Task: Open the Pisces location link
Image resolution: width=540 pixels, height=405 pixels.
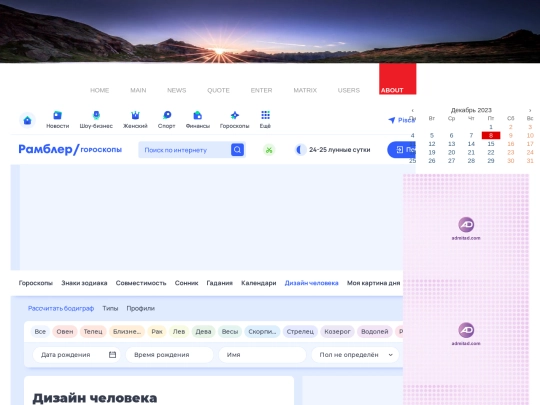Action: (402, 120)
